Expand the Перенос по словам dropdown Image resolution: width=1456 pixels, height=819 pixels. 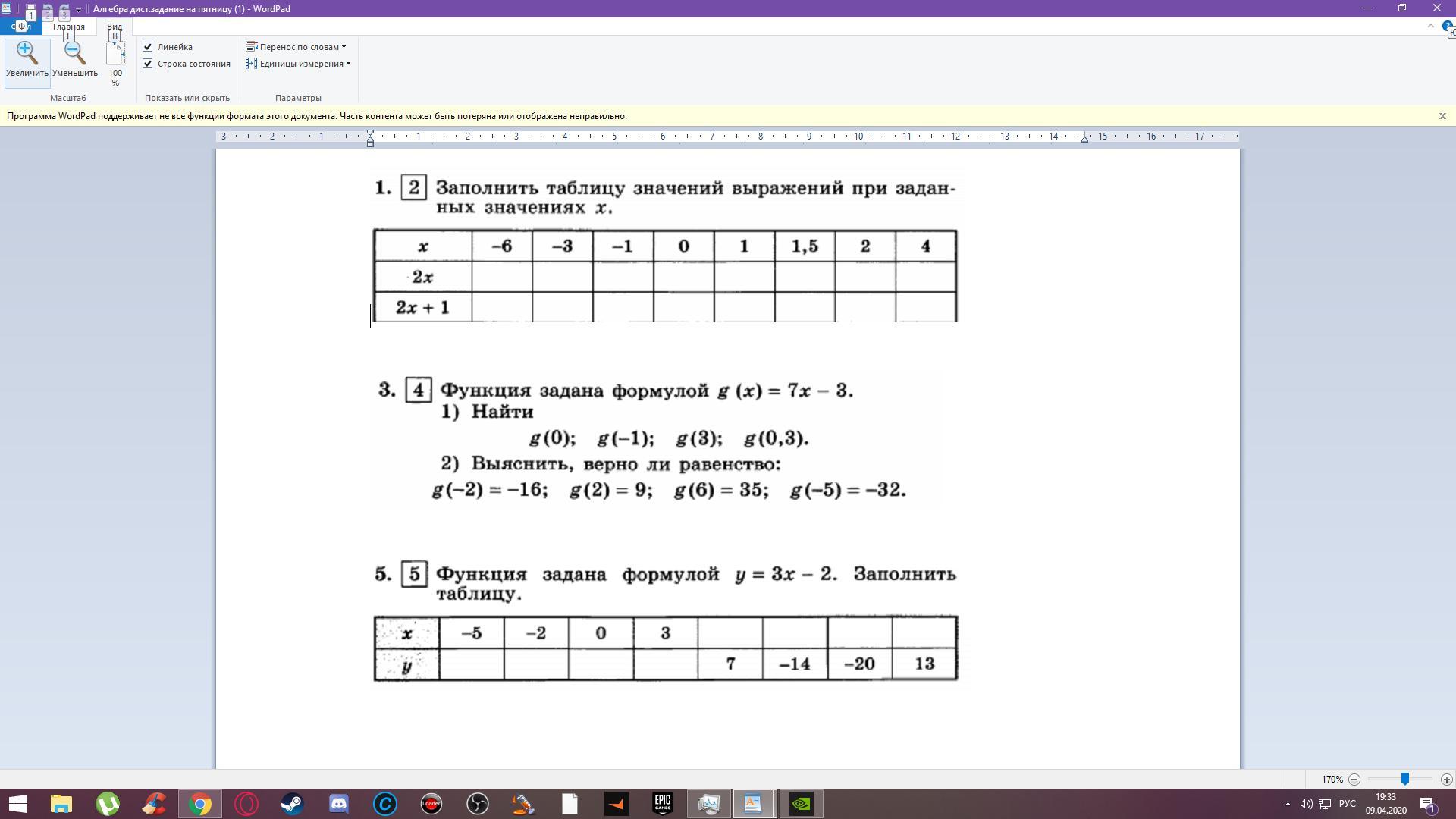pyautogui.click(x=297, y=47)
